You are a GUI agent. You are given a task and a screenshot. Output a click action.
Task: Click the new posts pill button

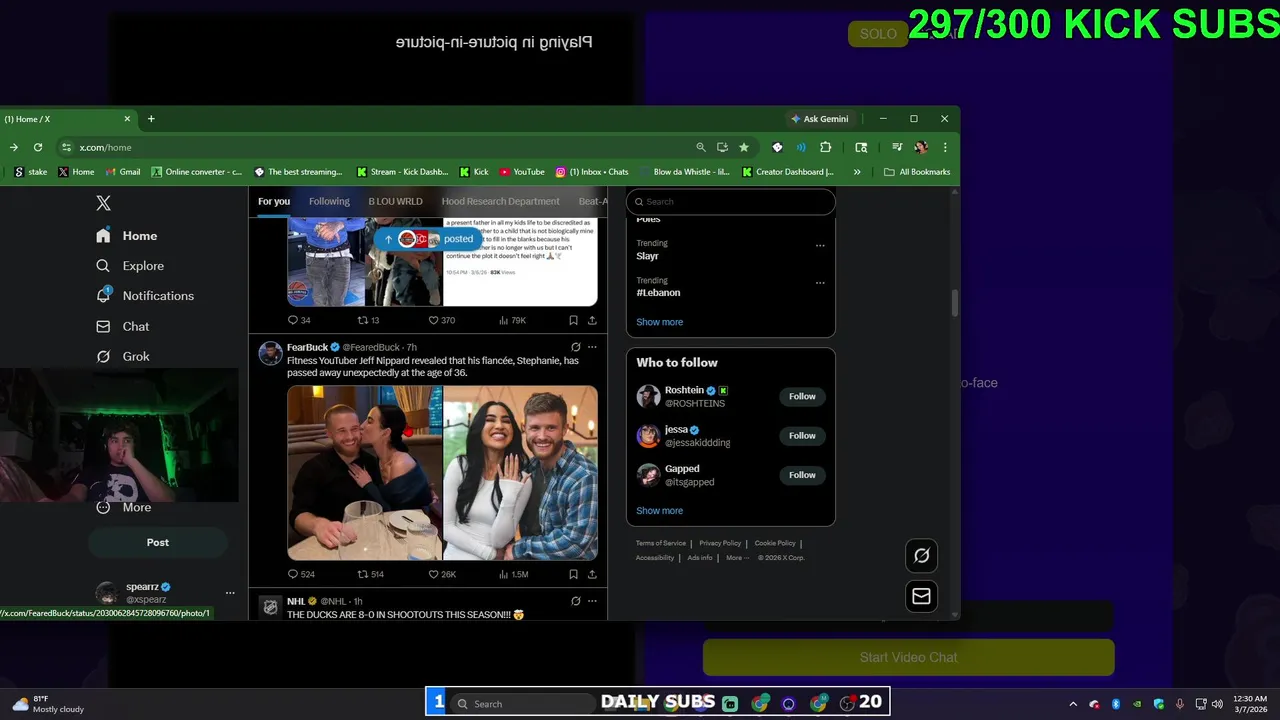[x=427, y=239]
